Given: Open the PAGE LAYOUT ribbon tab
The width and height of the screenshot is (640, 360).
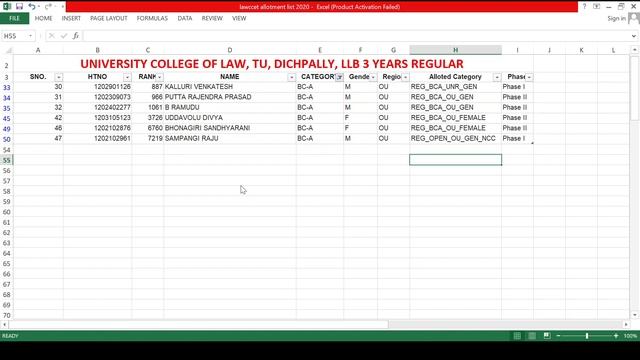Looking at the screenshot, I should [x=109, y=18].
